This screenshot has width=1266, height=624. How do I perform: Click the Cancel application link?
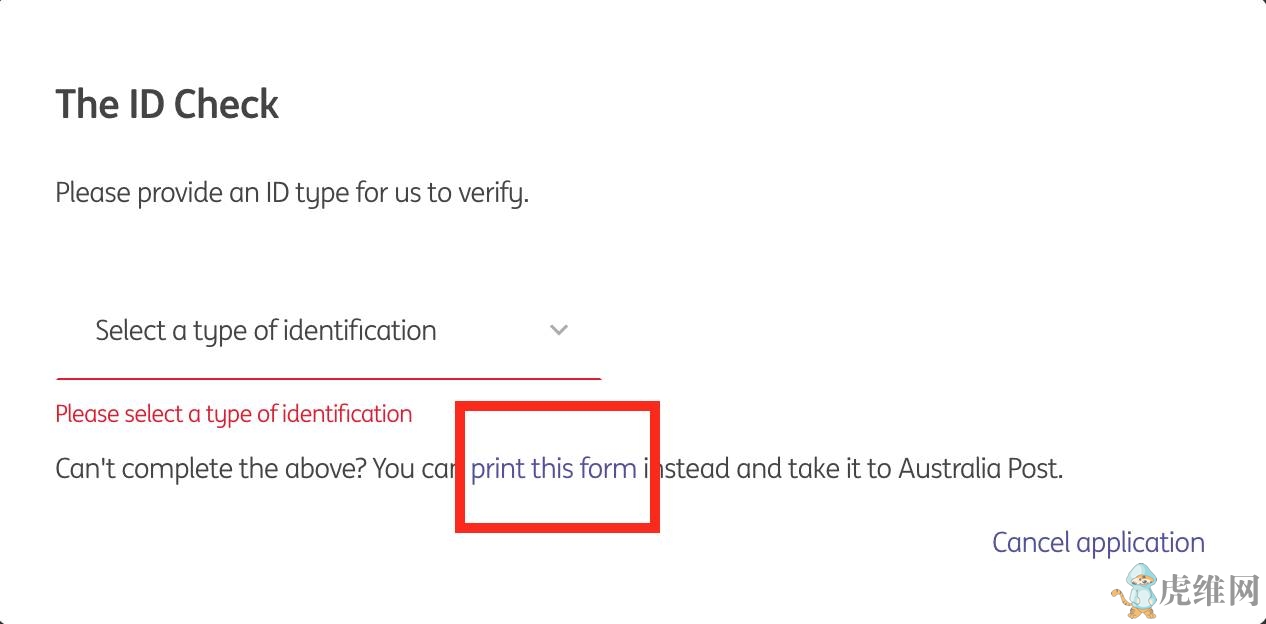pyautogui.click(x=1098, y=542)
